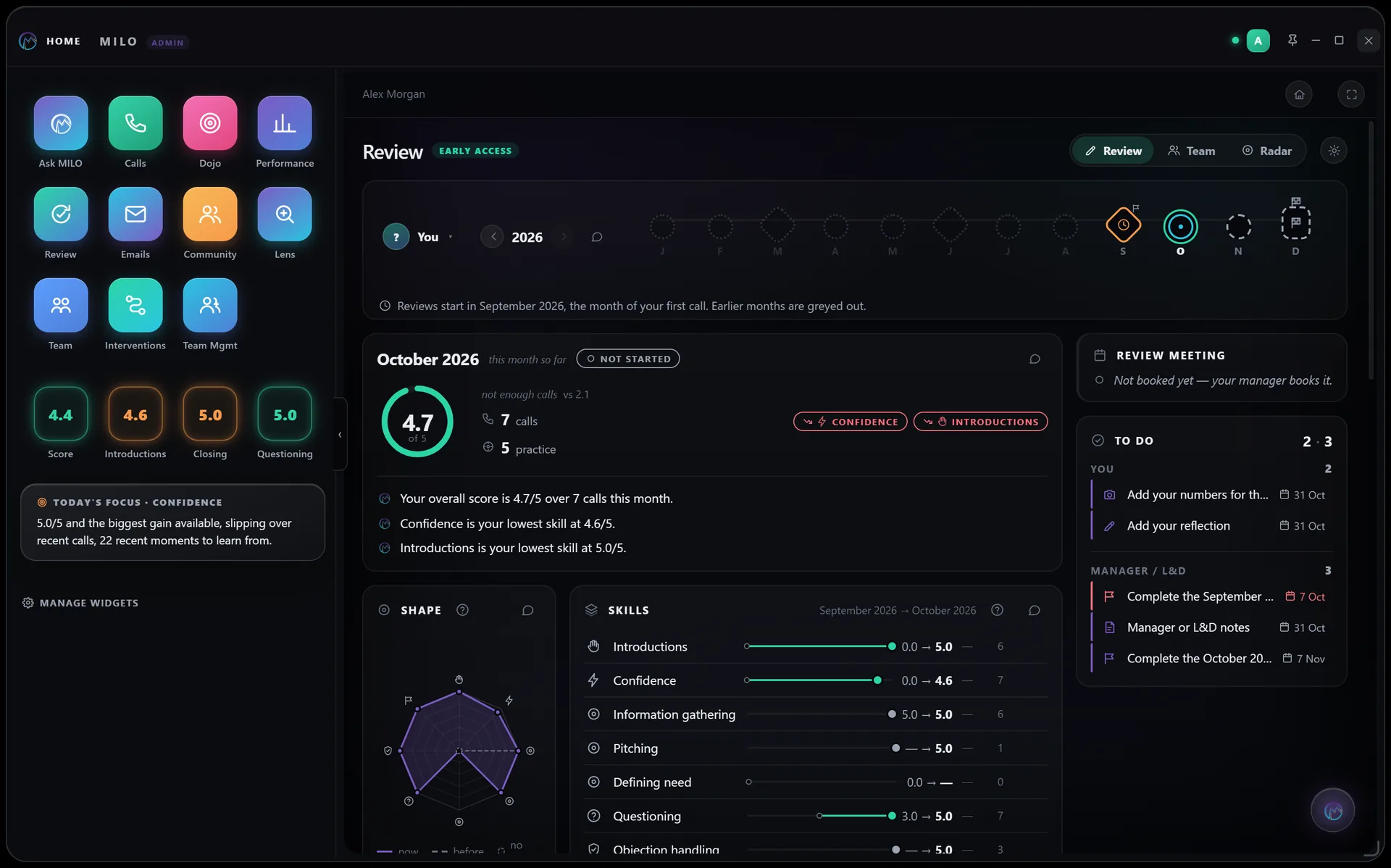Switch to the Radar tab
1391x868 pixels.
click(x=1267, y=151)
